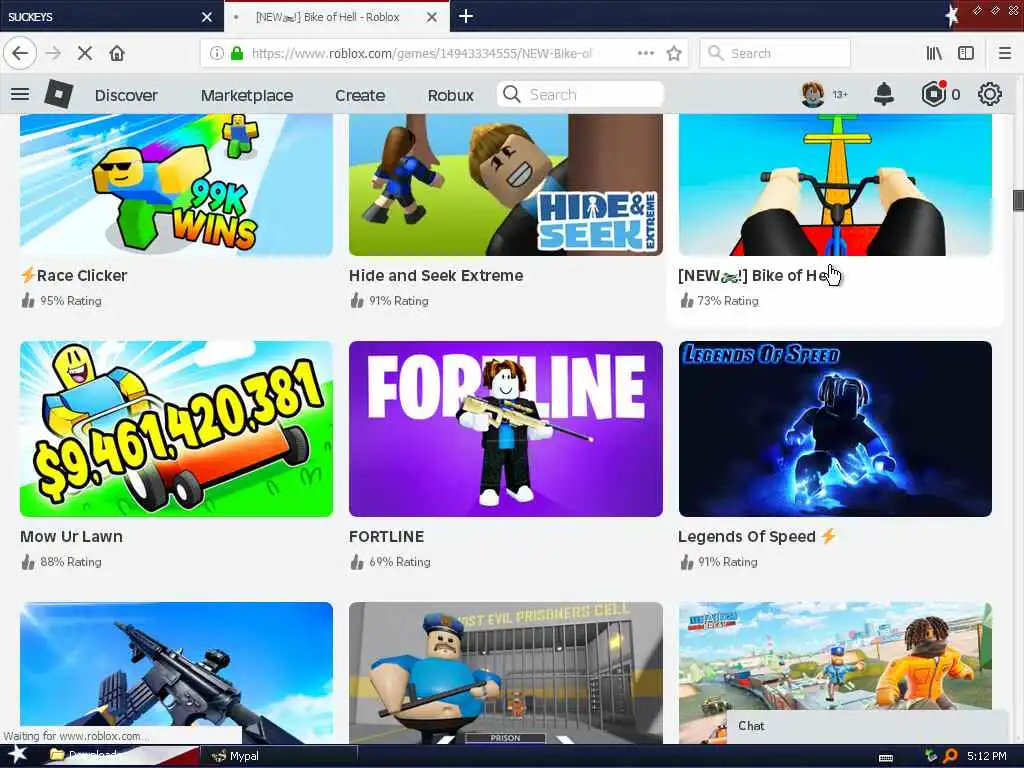Open Race Clicker game title link

[74, 276]
